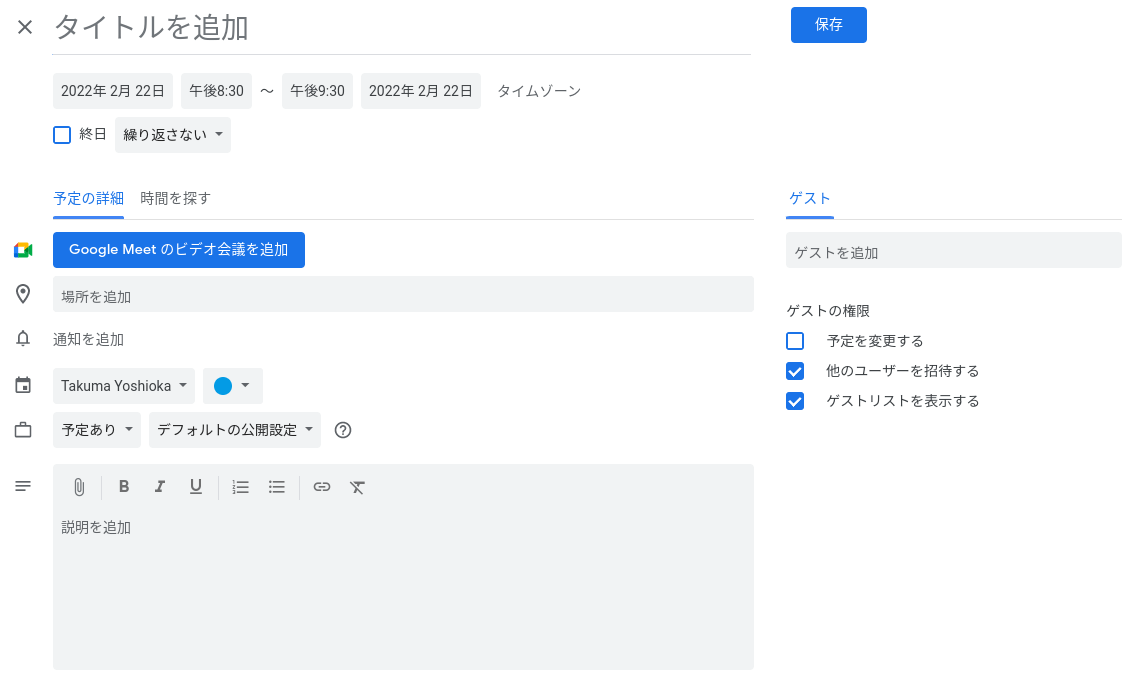Open the 繰り返さない recurrence dropdown
This screenshot has width=1139, height=683.
click(x=173, y=135)
